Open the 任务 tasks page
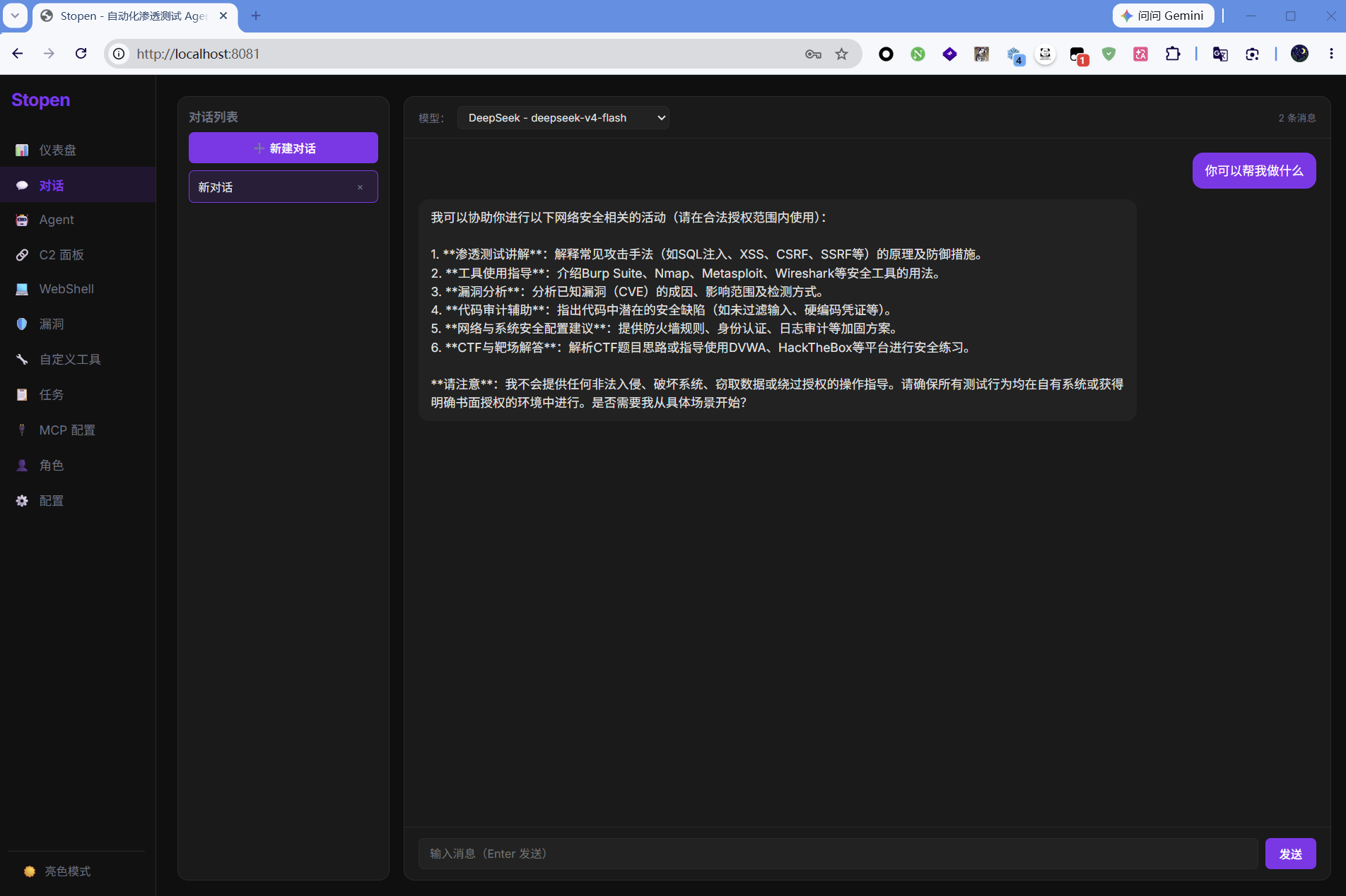 pos(78,394)
